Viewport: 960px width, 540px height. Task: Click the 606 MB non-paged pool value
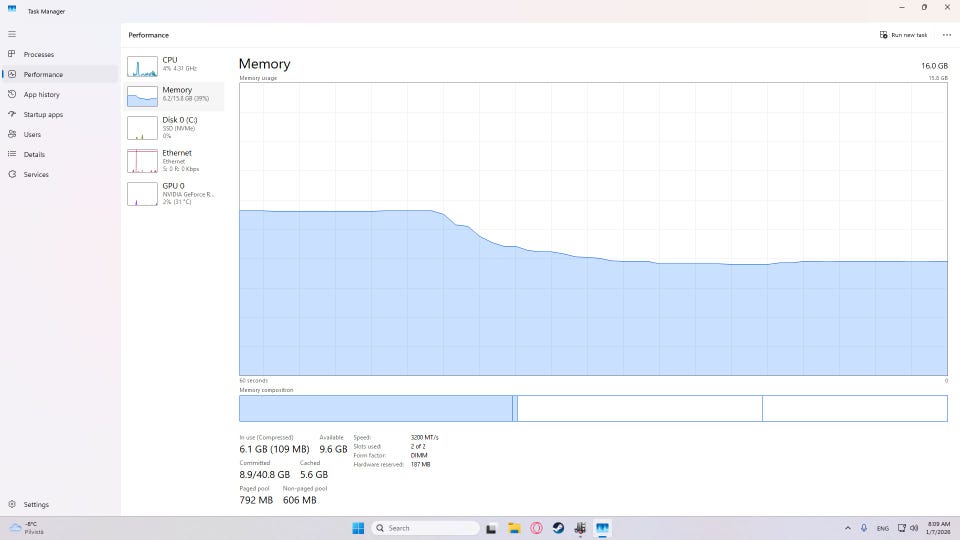click(x=299, y=500)
